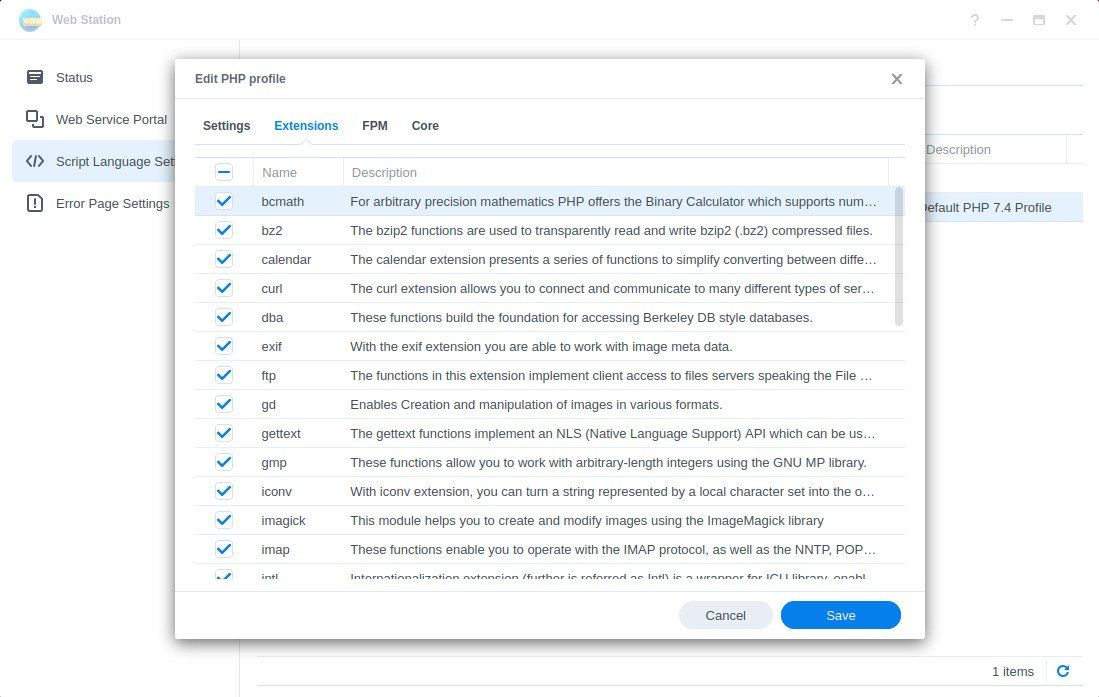The height and width of the screenshot is (697, 1099).
Task: Refresh the profiles list
Action: (1064, 671)
